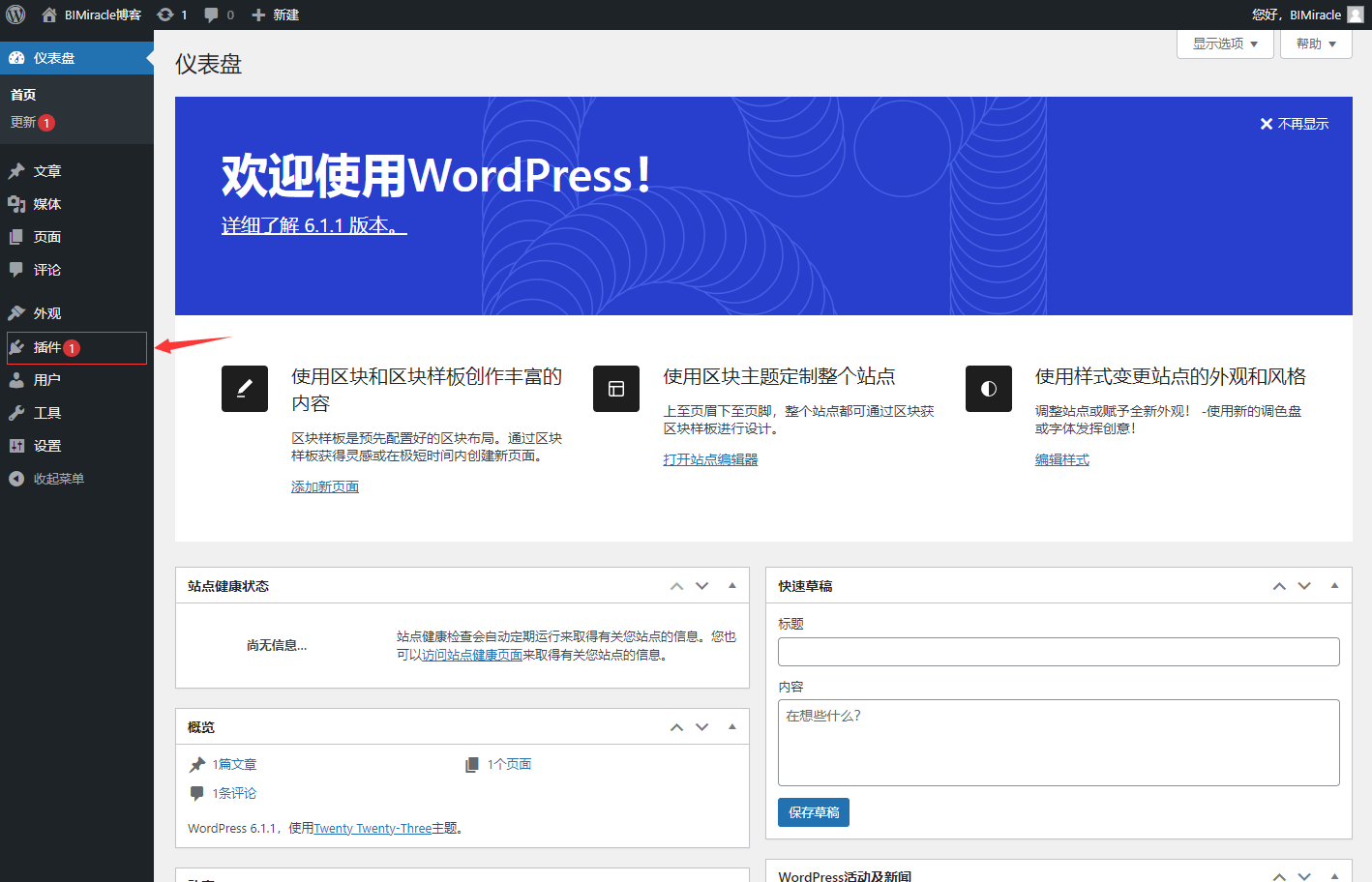
Task: Open Twenty Twenty-Three theme link
Action: [373, 829]
